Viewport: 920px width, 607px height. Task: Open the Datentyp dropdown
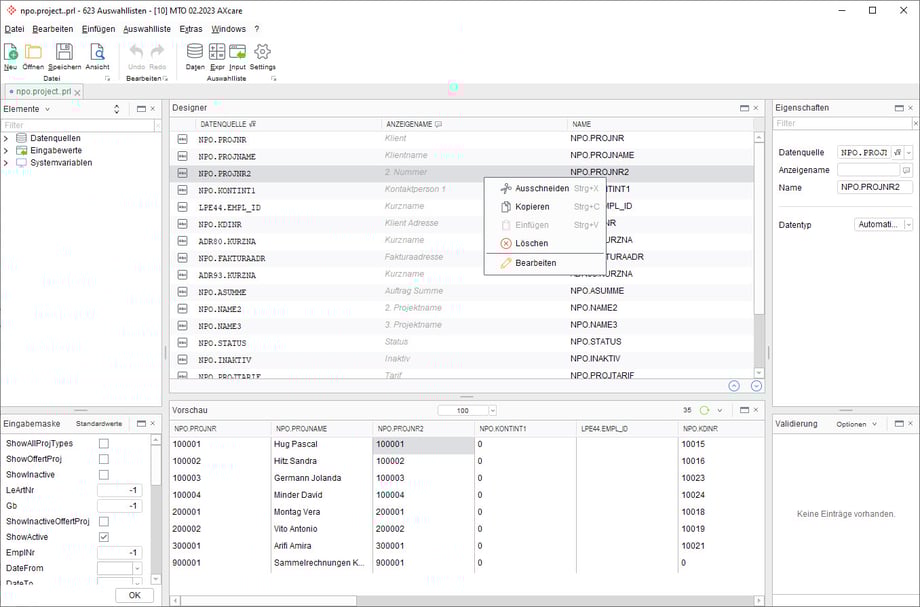[x=908, y=225]
